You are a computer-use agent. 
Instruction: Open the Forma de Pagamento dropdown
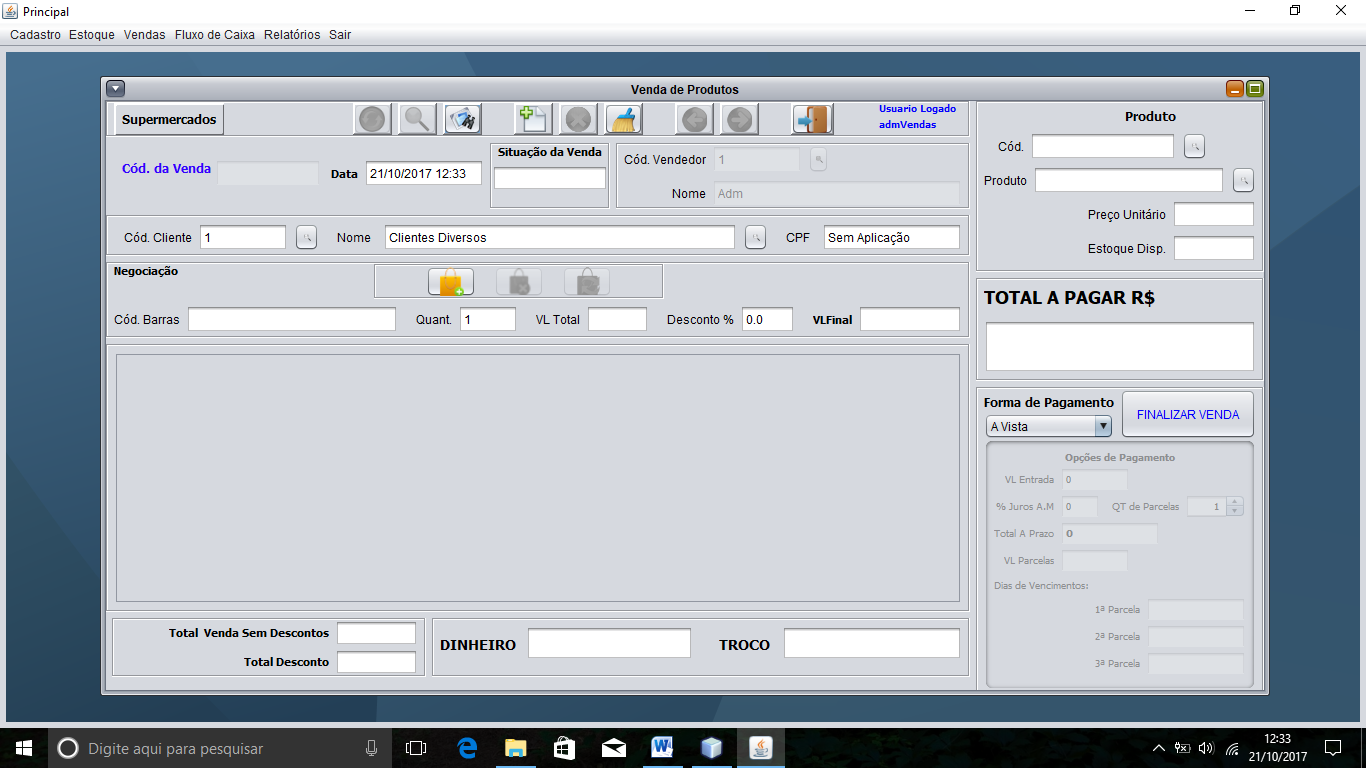(x=1103, y=426)
